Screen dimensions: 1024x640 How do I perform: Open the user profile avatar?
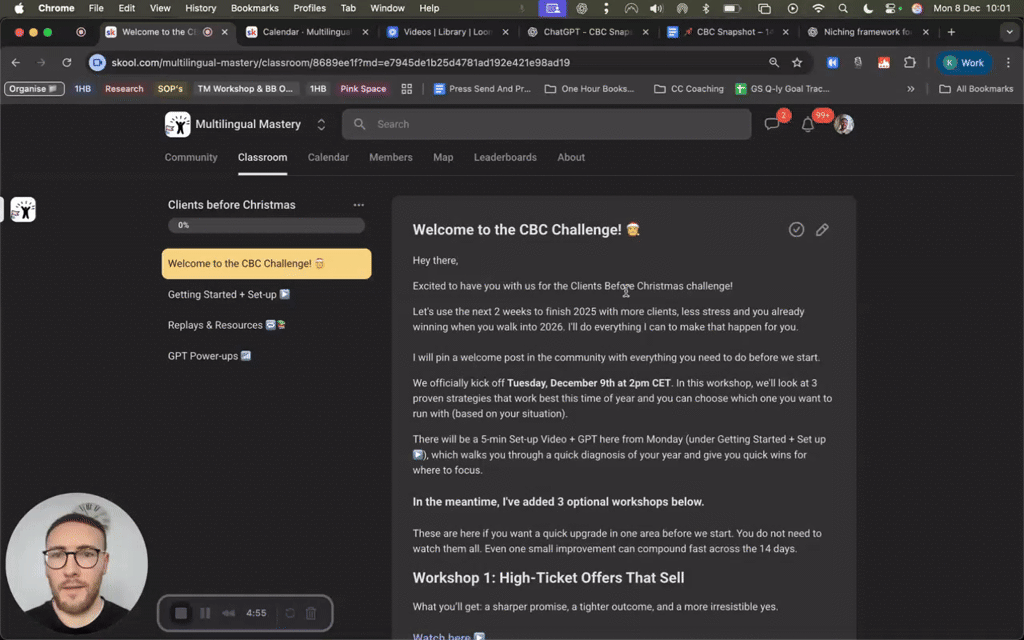tap(844, 124)
